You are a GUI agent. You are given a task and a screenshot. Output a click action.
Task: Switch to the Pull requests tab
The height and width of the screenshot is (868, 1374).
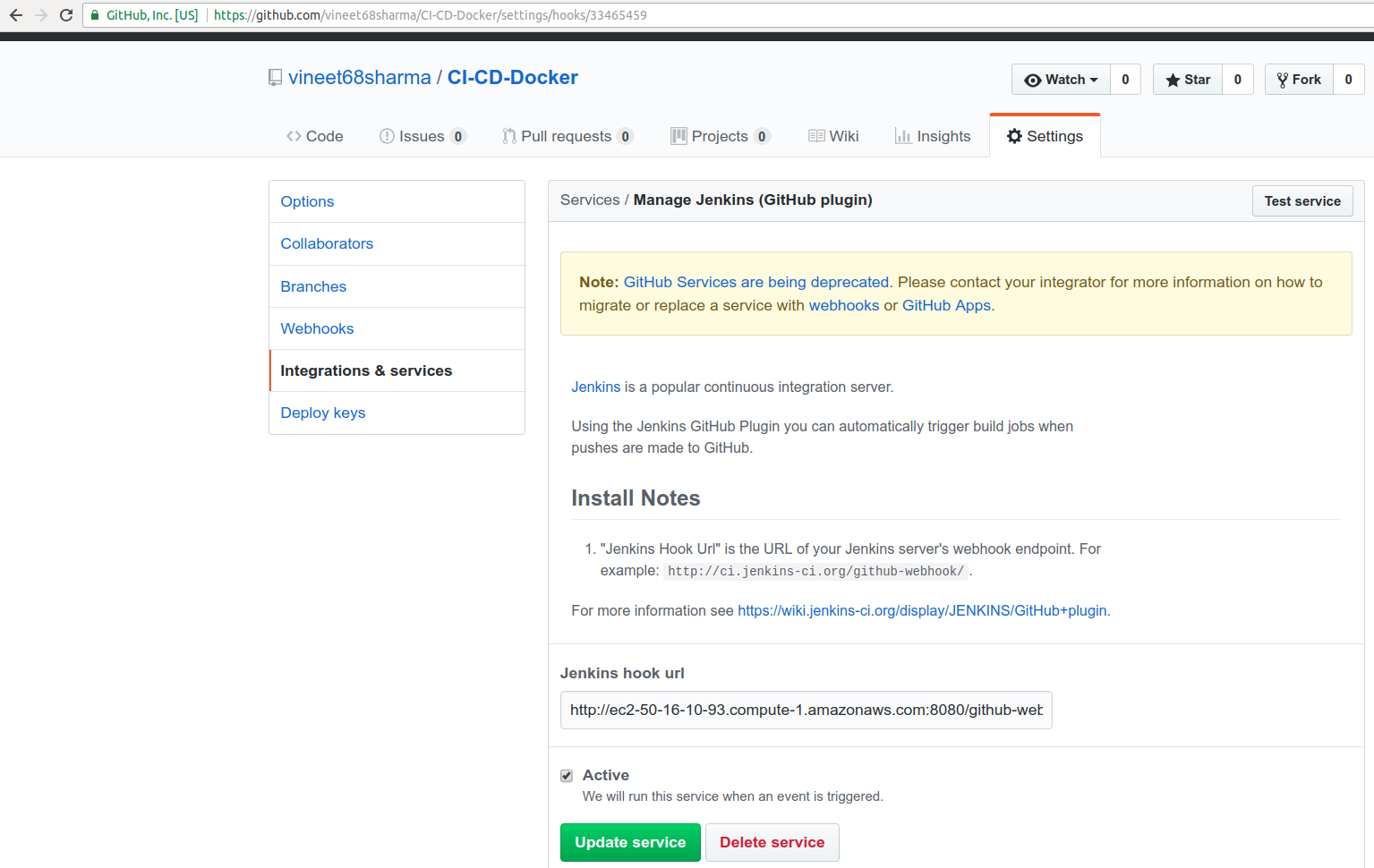tap(568, 136)
